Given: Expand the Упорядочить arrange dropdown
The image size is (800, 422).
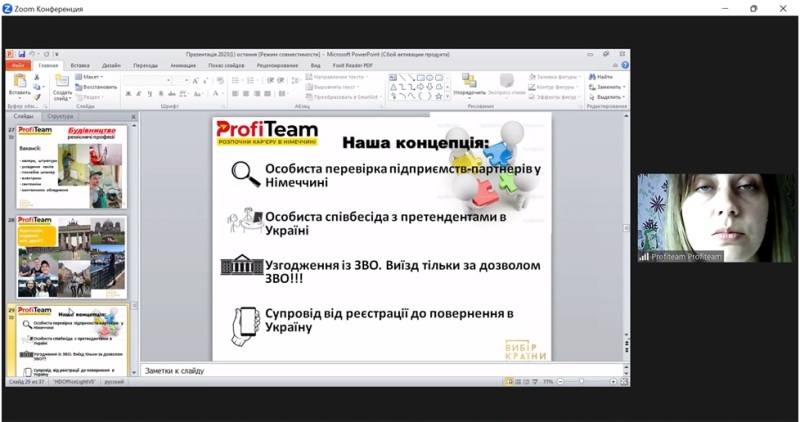Looking at the screenshot, I should pos(469,86).
